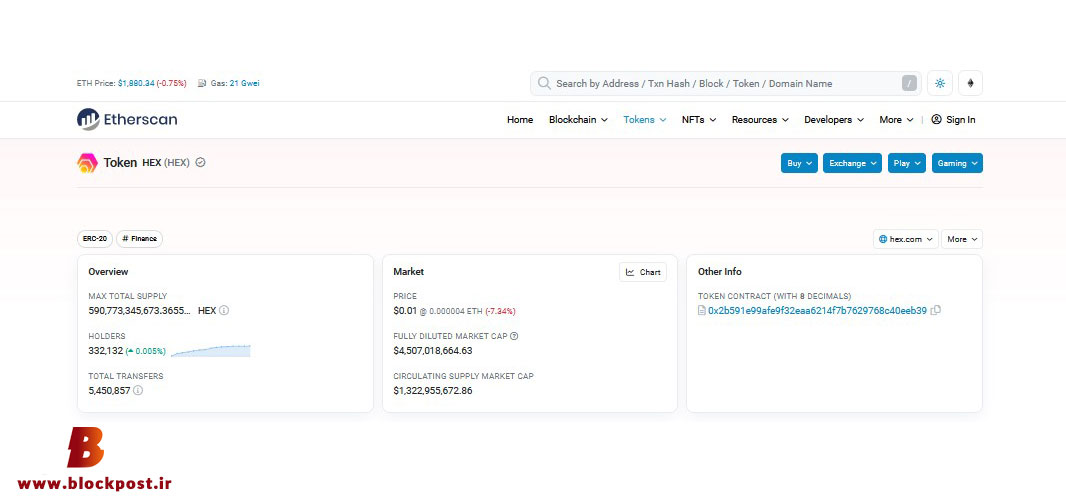The height and width of the screenshot is (500, 1066).
Task: Click the HEX token logo icon
Action: (x=87, y=163)
